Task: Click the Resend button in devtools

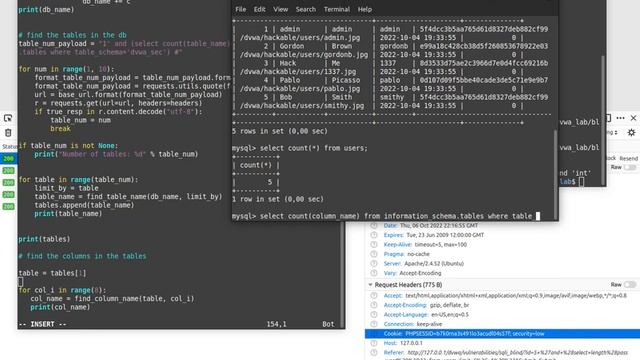Action: point(629,158)
